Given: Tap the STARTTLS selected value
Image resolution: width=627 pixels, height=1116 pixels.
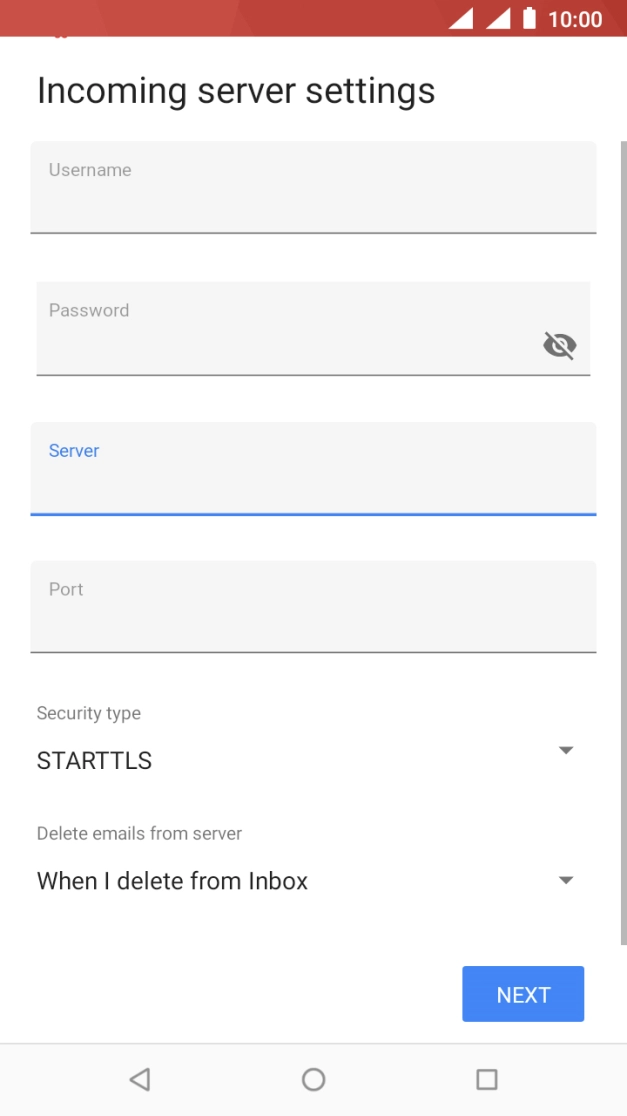Looking at the screenshot, I should (95, 761).
